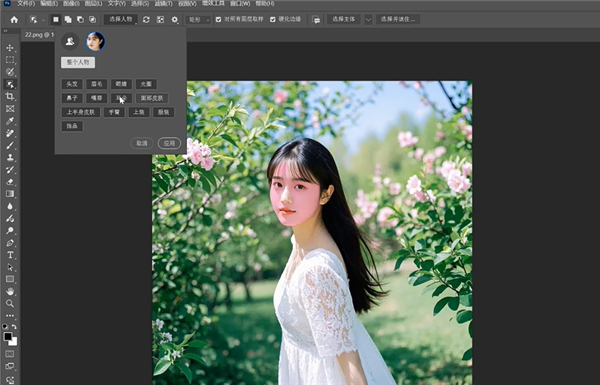Image resolution: width=600 pixels, height=385 pixels.
Task: Click the 面部皮肤 button
Action: 152,98
